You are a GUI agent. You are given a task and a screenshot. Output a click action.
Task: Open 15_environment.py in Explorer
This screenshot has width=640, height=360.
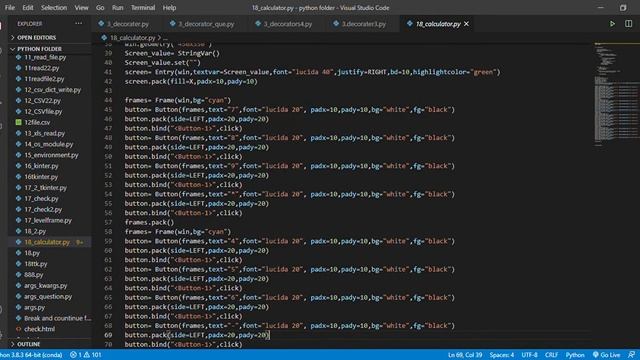[x=51, y=155]
